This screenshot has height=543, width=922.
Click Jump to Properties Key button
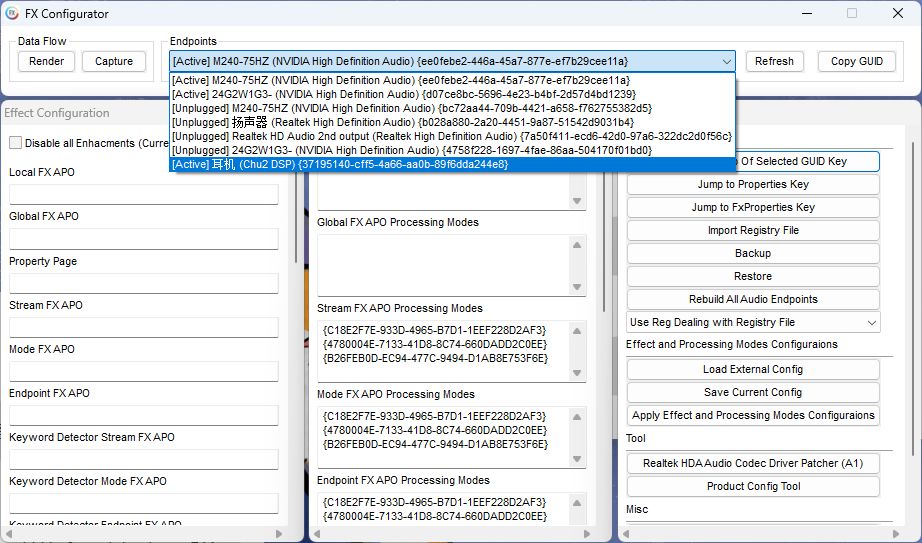click(x=753, y=184)
